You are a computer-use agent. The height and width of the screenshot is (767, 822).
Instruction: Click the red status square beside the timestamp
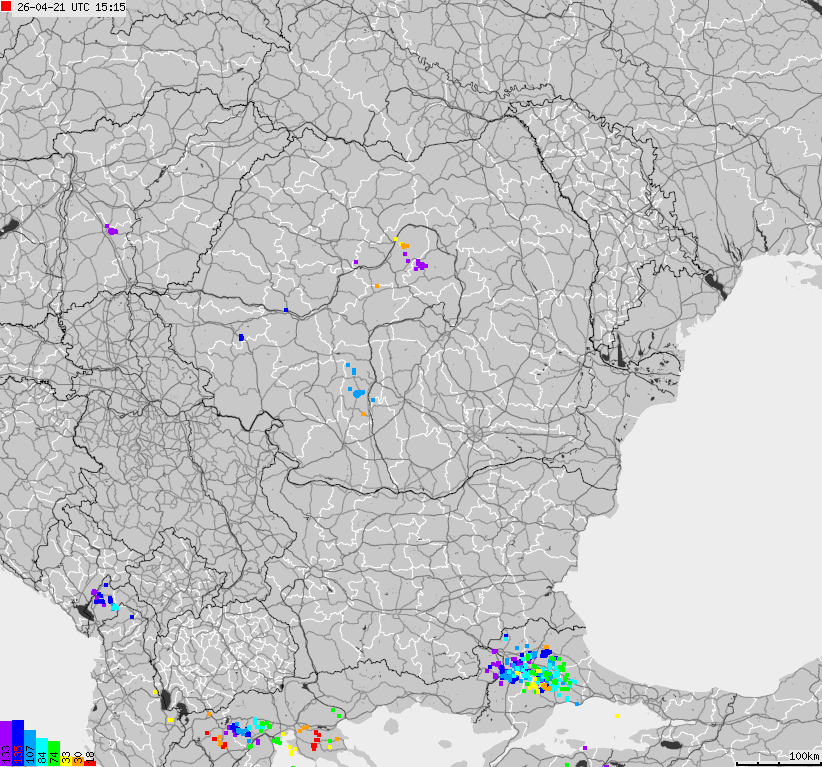(7, 7)
